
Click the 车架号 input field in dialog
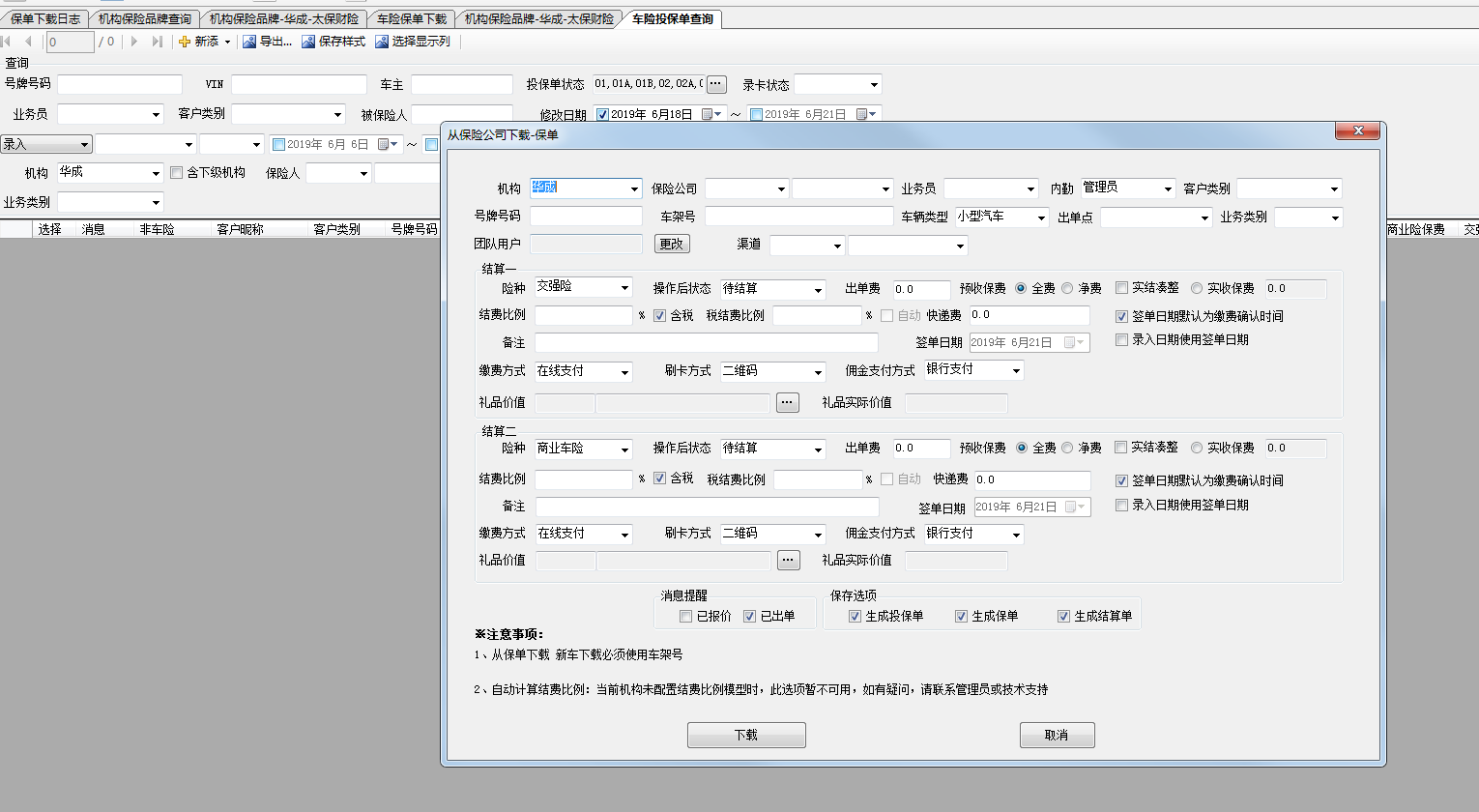(x=798, y=217)
